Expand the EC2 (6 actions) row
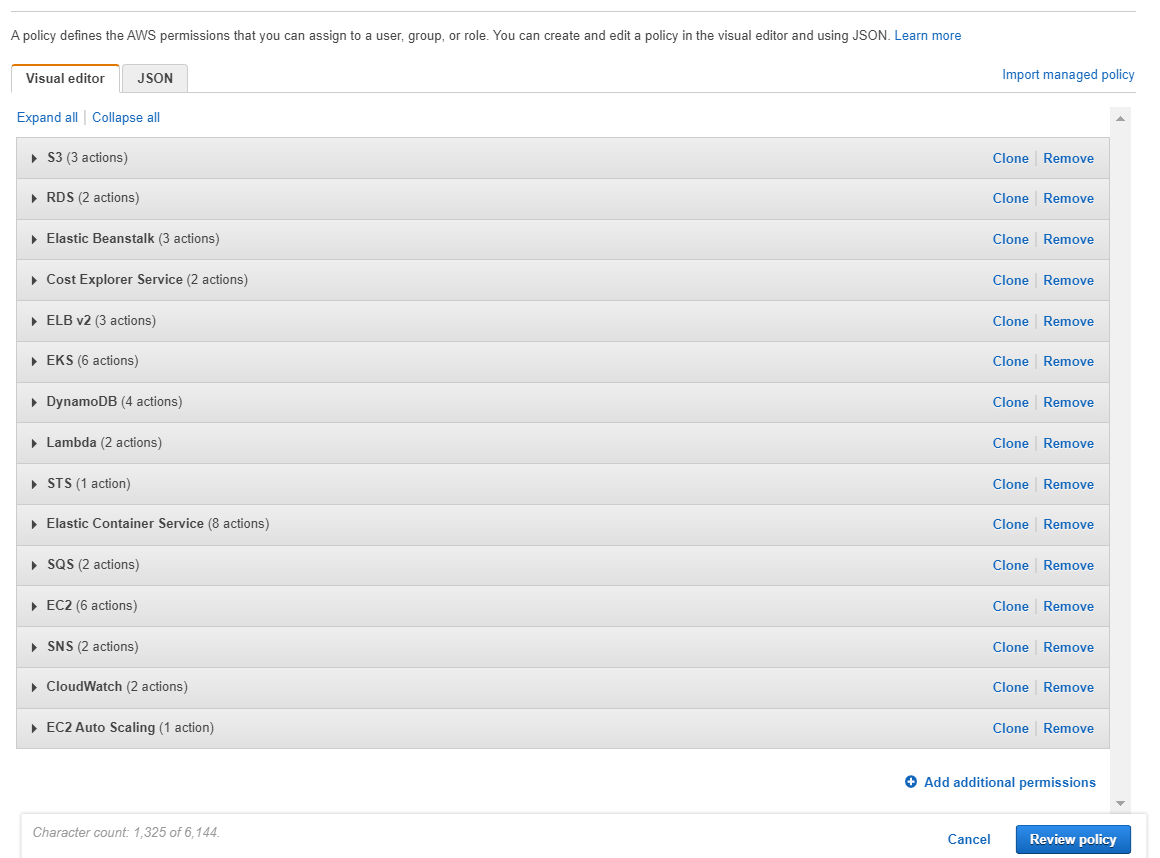The width and height of the screenshot is (1160, 858). 562,606
